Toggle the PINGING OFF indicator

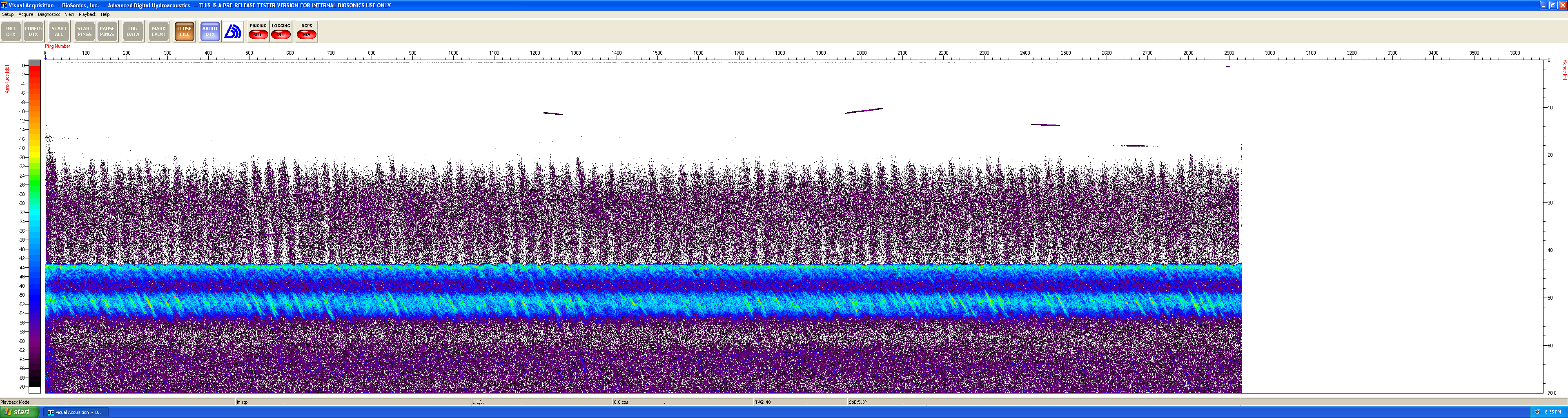(x=258, y=32)
